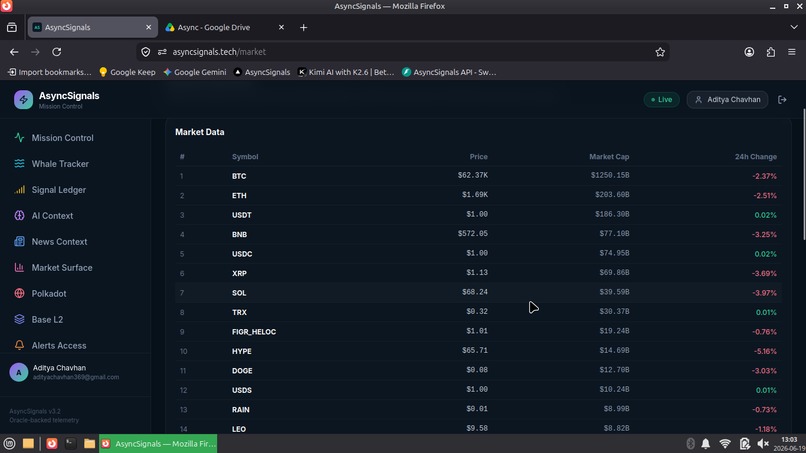This screenshot has width=806, height=453.
Task: Go back in browser history
Action: (x=14, y=52)
